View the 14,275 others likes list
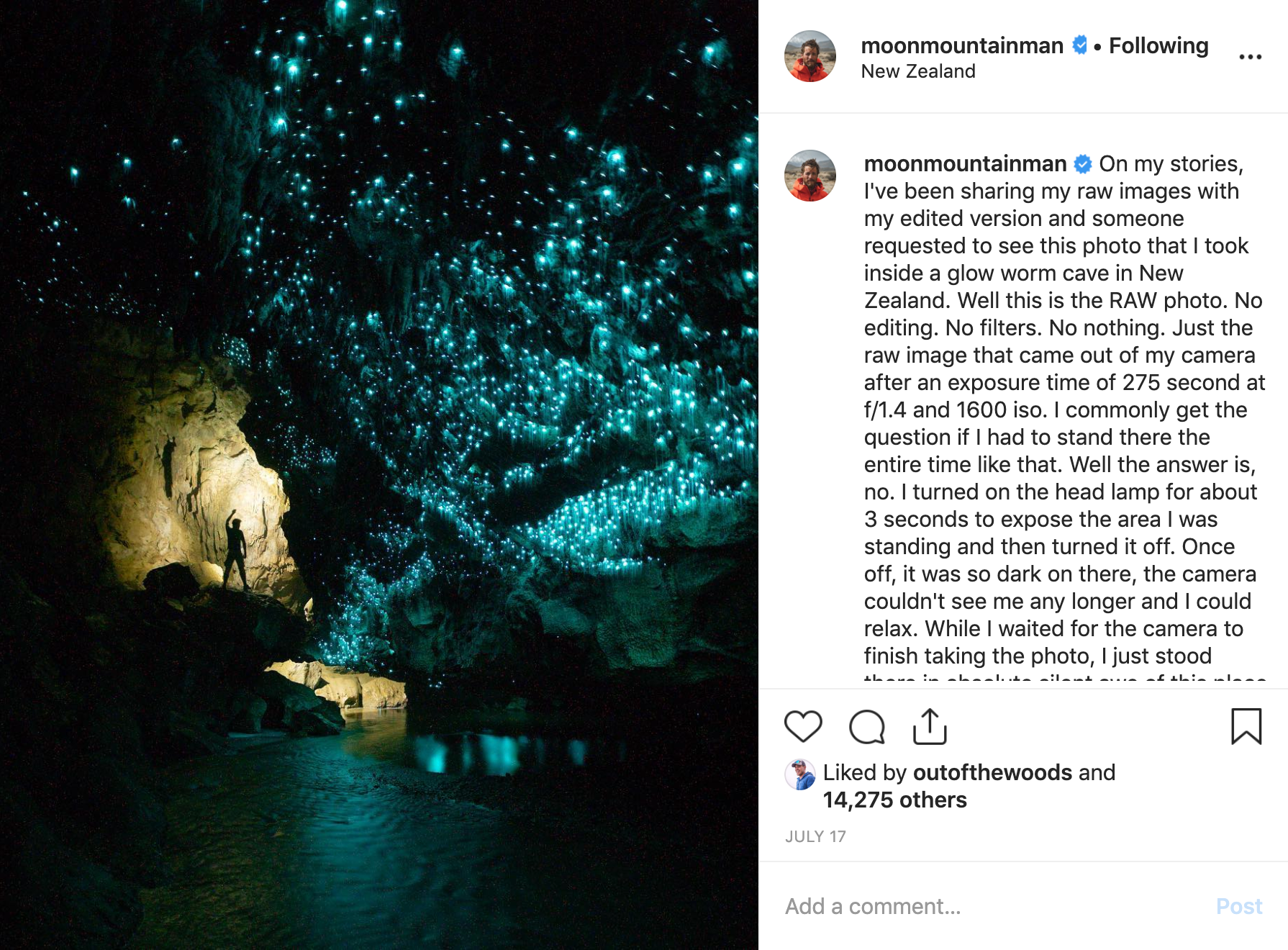Screen dimensions: 1288x950 [894, 800]
